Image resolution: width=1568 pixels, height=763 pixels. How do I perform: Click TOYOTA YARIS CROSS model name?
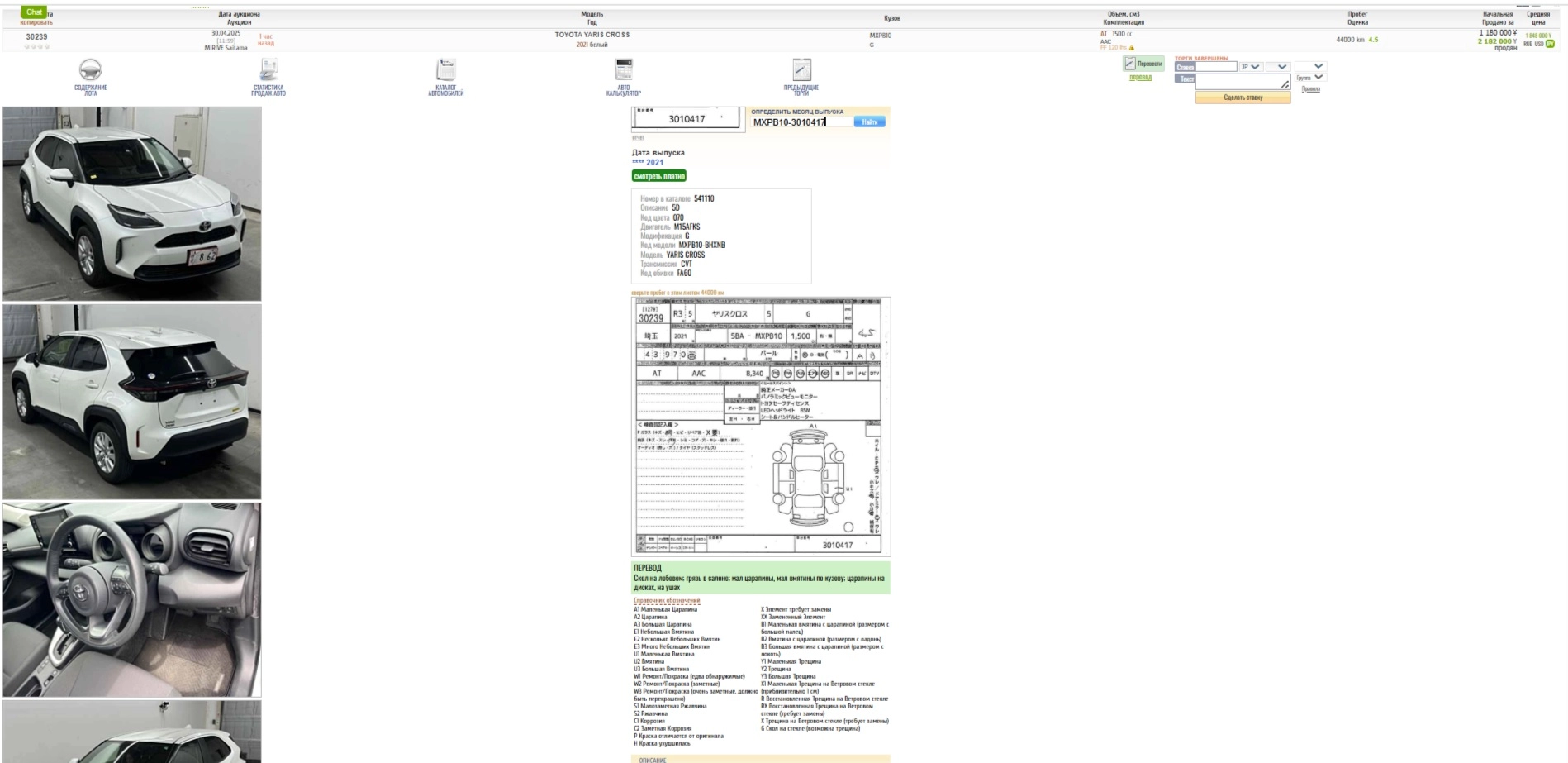[x=592, y=35]
